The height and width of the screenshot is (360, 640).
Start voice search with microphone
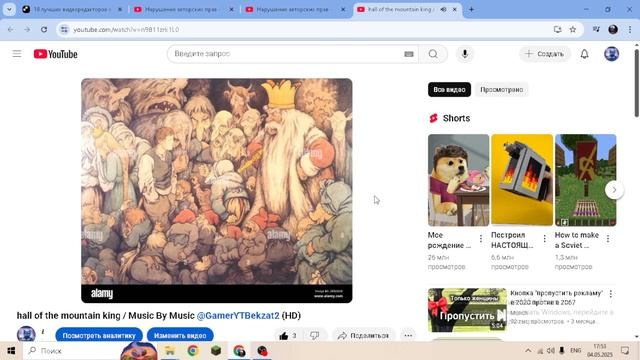tap(464, 54)
